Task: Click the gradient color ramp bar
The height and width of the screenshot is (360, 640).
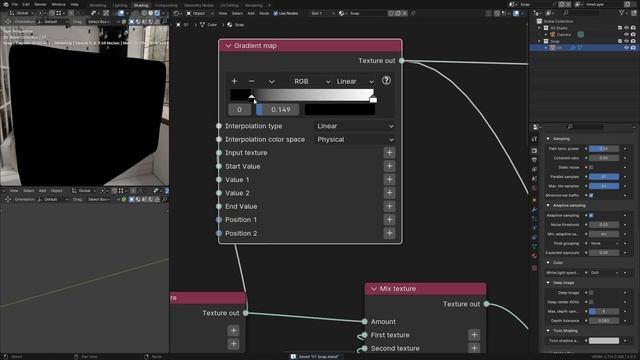Action: pos(302,95)
